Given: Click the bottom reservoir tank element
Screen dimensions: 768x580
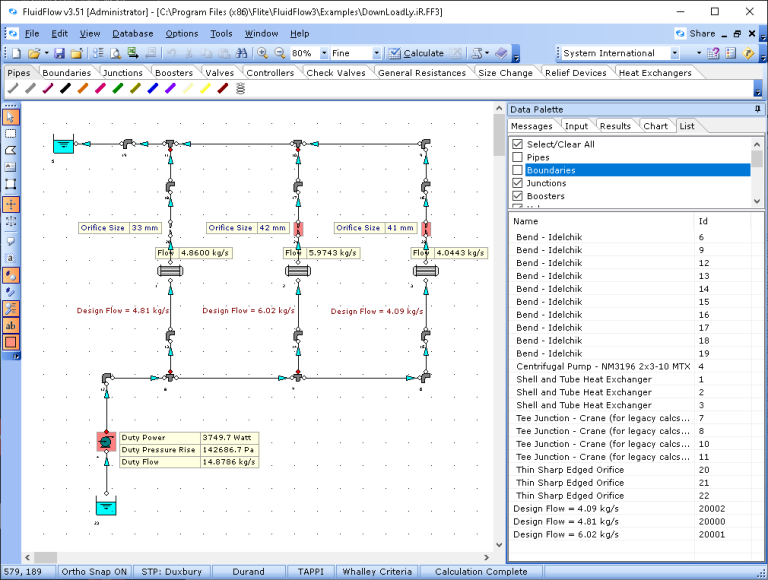Looking at the screenshot, I should (x=106, y=506).
